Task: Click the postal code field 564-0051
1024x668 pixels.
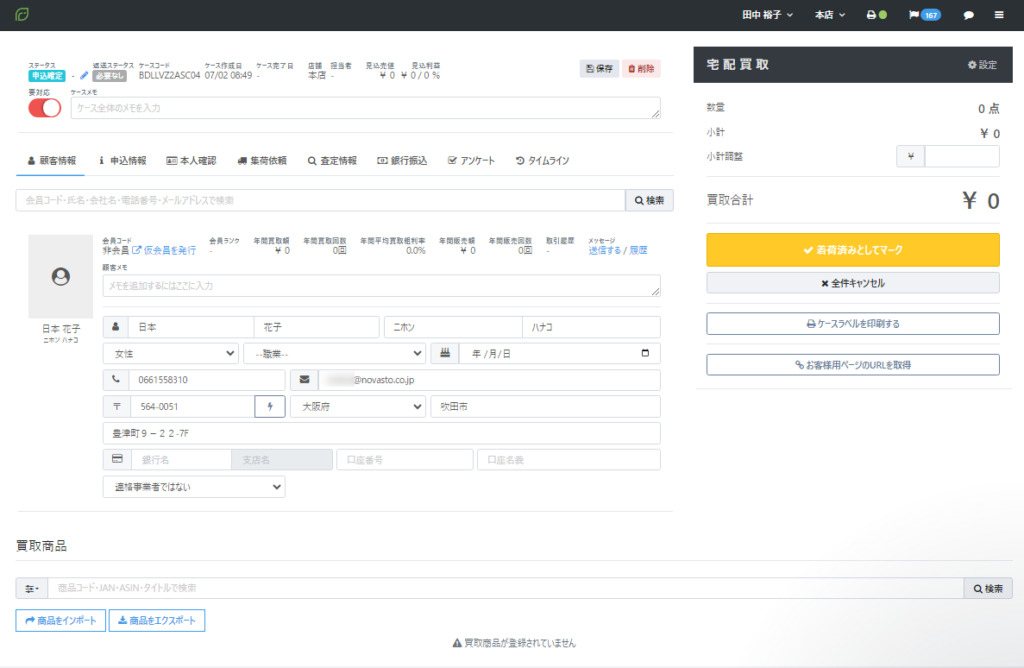Action: pyautogui.click(x=193, y=406)
